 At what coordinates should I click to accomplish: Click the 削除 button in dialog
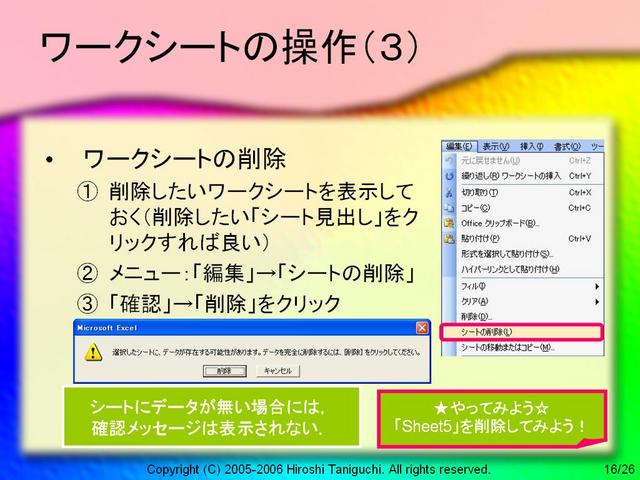(224, 371)
